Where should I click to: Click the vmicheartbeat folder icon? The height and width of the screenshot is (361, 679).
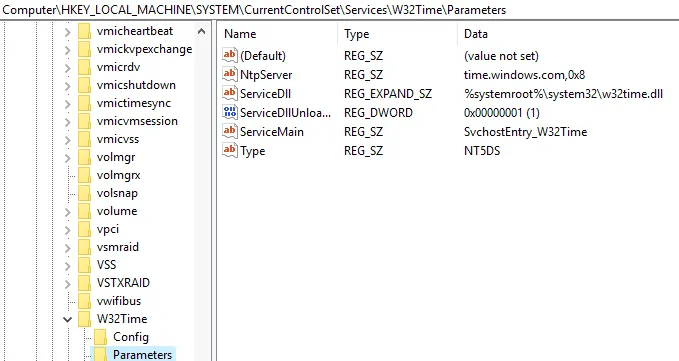[84, 31]
